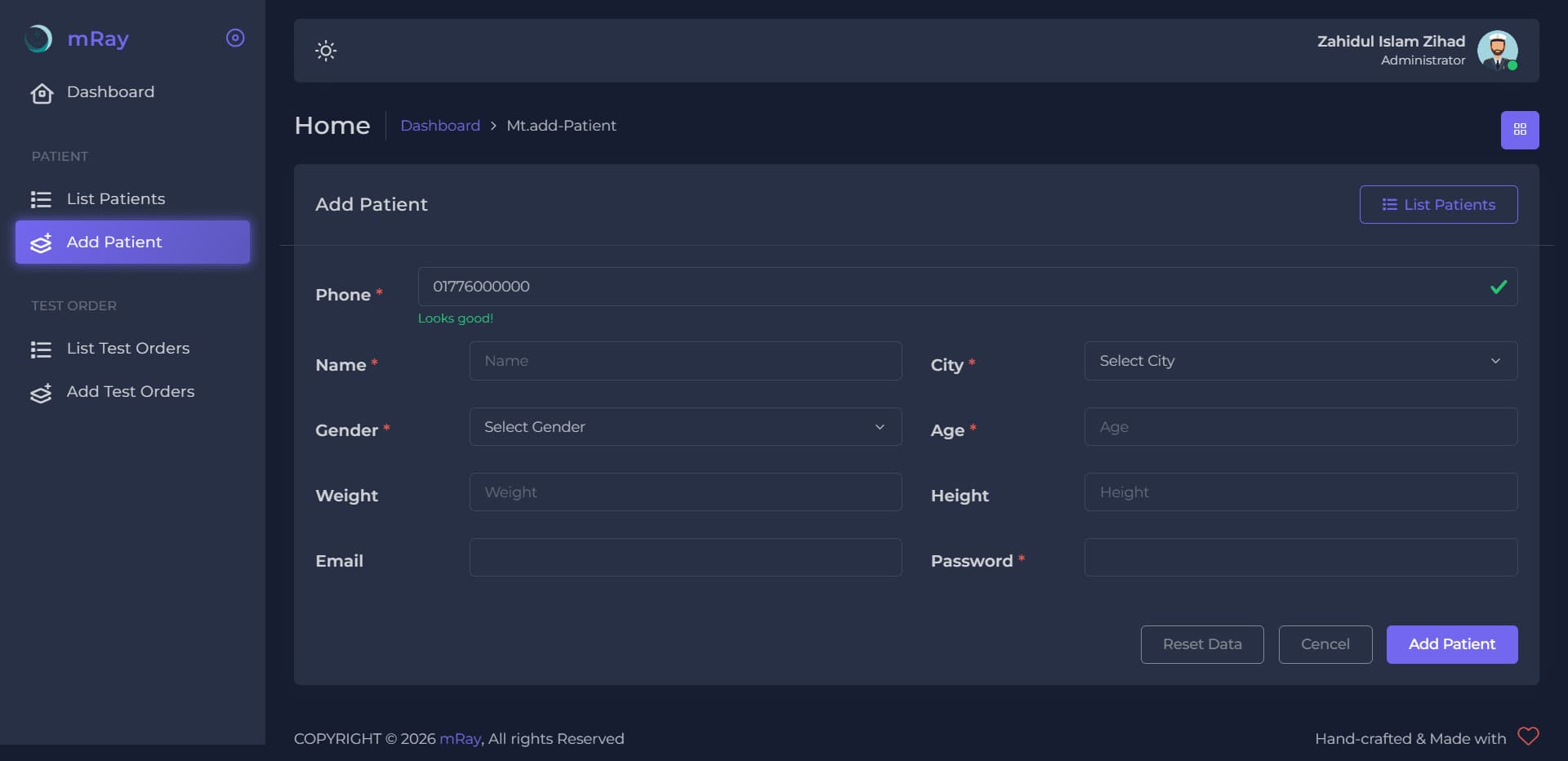Open Dashboard from the sidebar menu
Image resolution: width=1568 pixels, height=761 pixels.
click(x=132, y=92)
